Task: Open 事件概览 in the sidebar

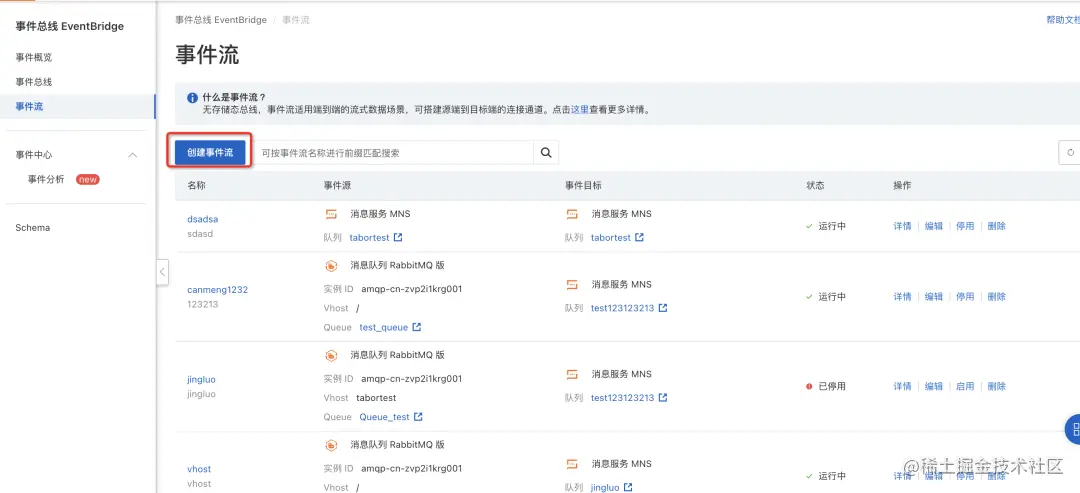Action: click(x=34, y=57)
